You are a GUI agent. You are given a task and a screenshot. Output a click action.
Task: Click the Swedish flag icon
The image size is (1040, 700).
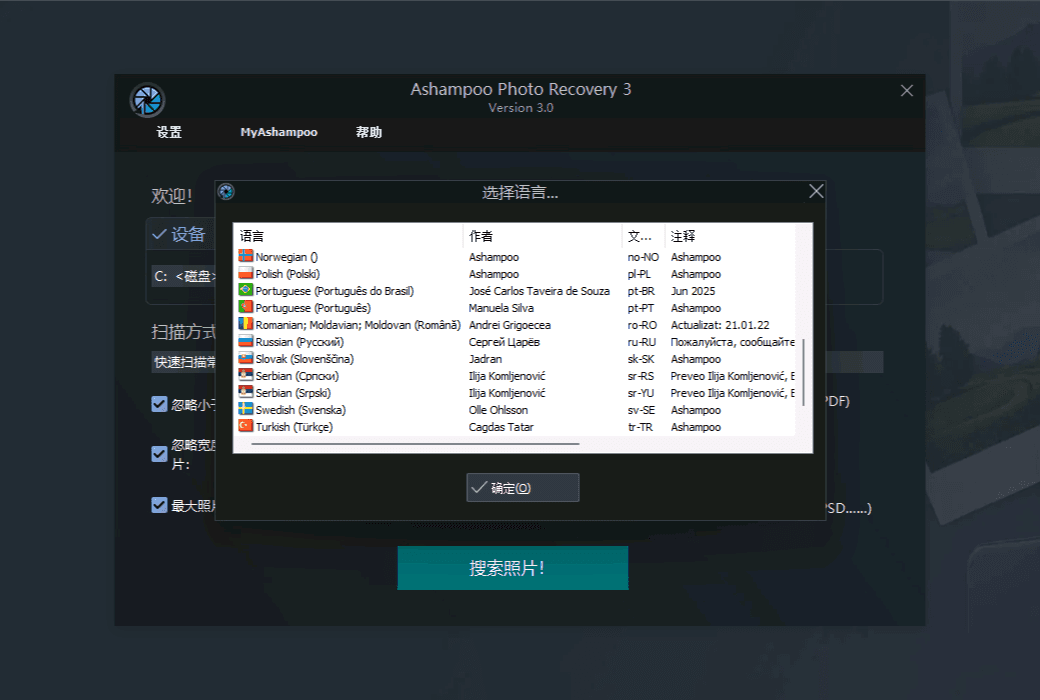coord(245,409)
